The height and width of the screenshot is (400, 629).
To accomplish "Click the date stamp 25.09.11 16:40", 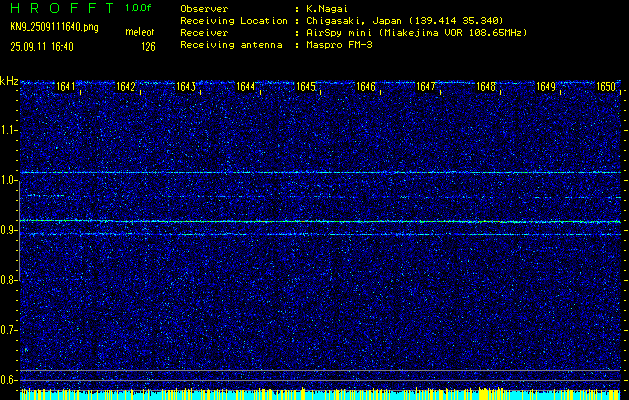I will coord(42,47).
